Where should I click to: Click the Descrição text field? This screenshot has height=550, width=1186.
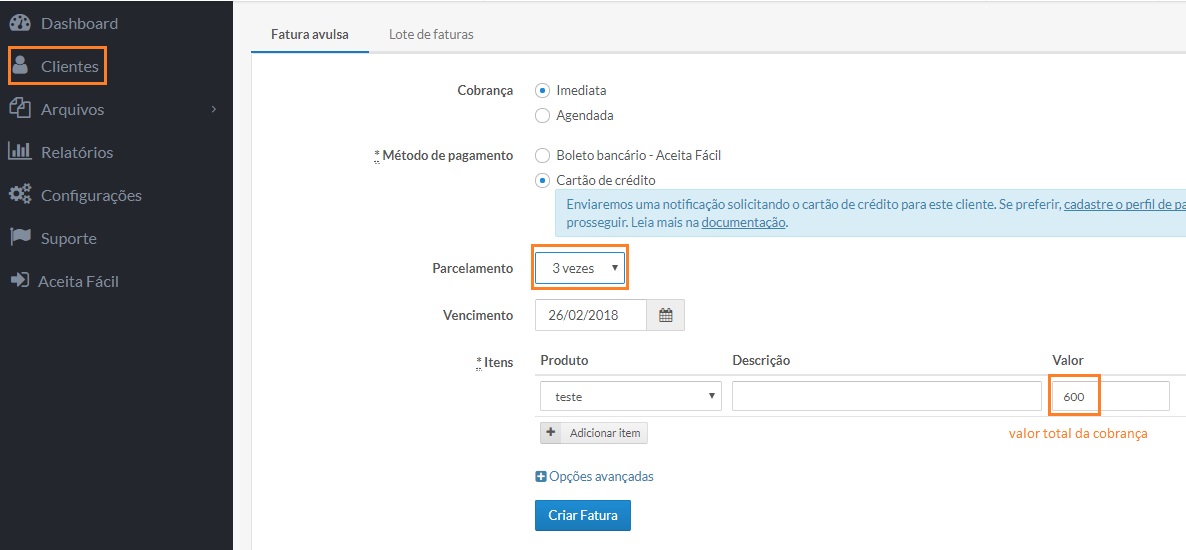pyautogui.click(x=886, y=396)
